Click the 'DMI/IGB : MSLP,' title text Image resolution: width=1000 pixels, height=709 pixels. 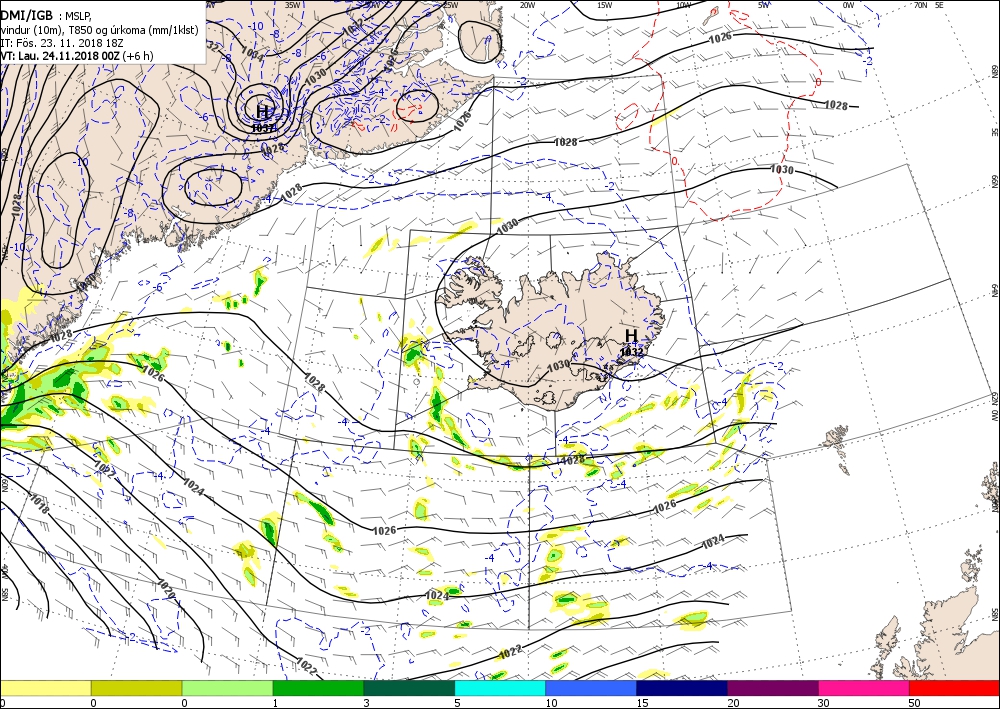pyautogui.click(x=46, y=16)
